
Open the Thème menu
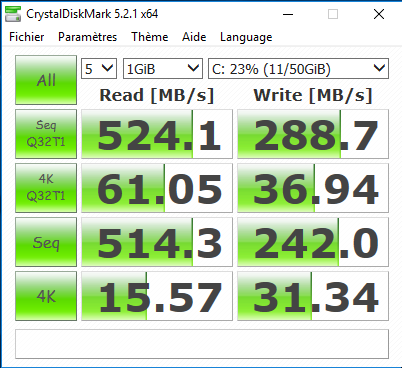150,37
